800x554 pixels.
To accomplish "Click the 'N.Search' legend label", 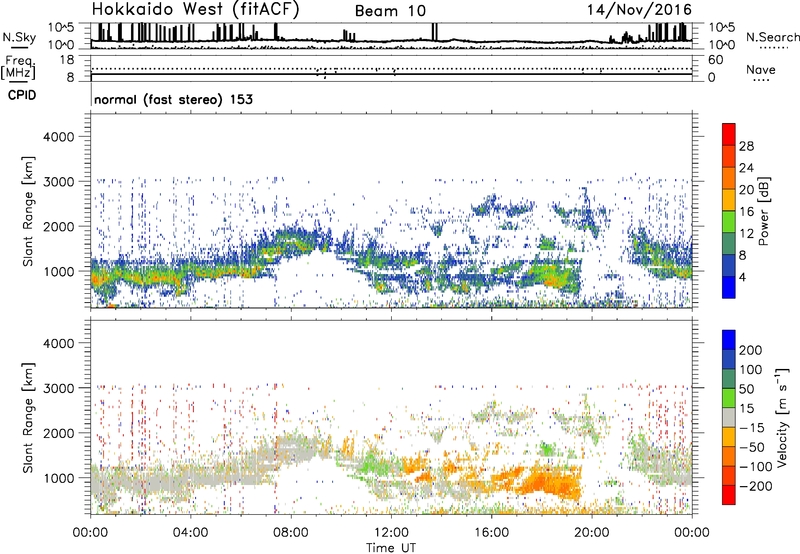I will pyautogui.click(x=772, y=37).
